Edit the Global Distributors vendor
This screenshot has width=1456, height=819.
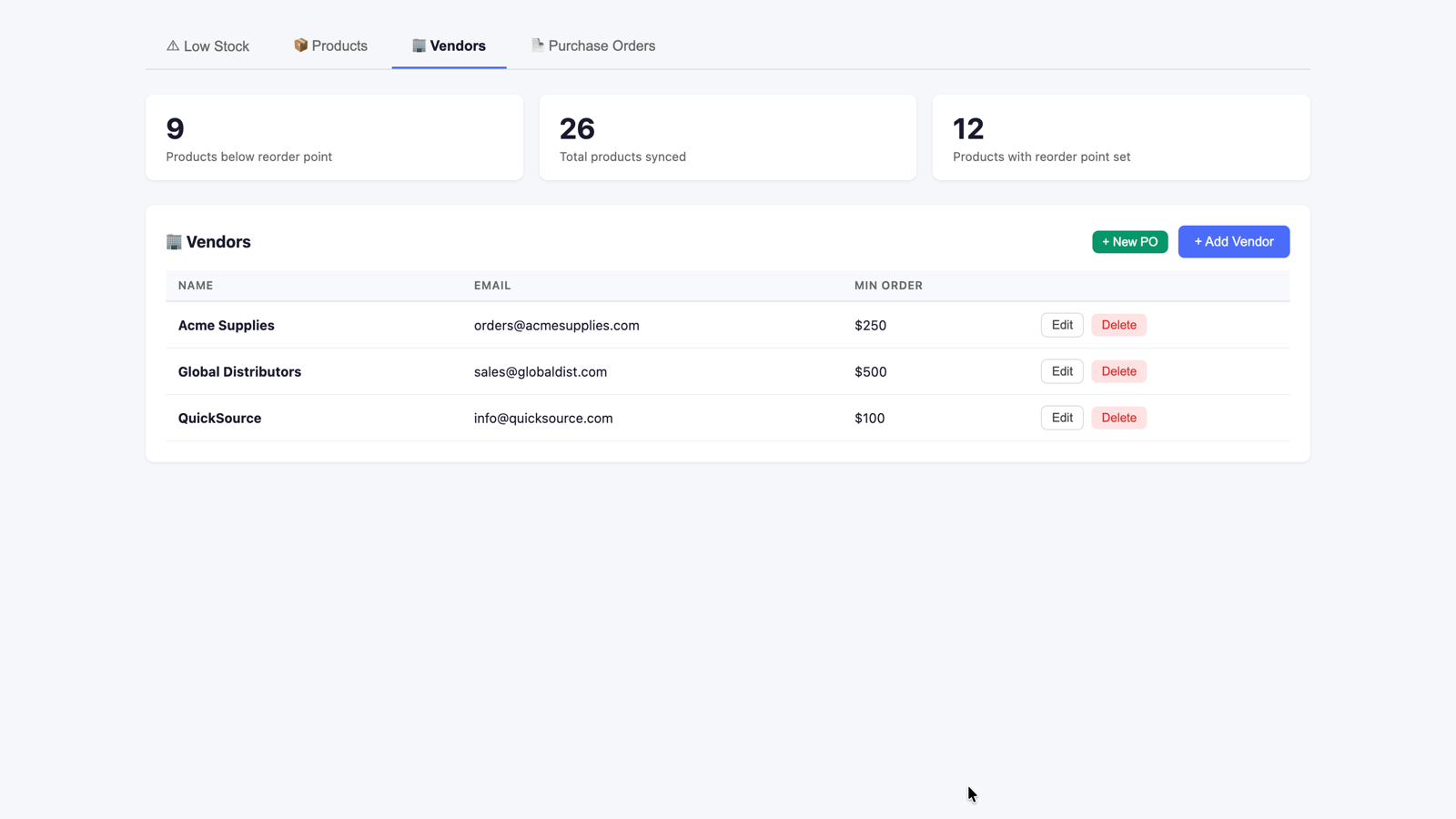pyautogui.click(x=1062, y=371)
